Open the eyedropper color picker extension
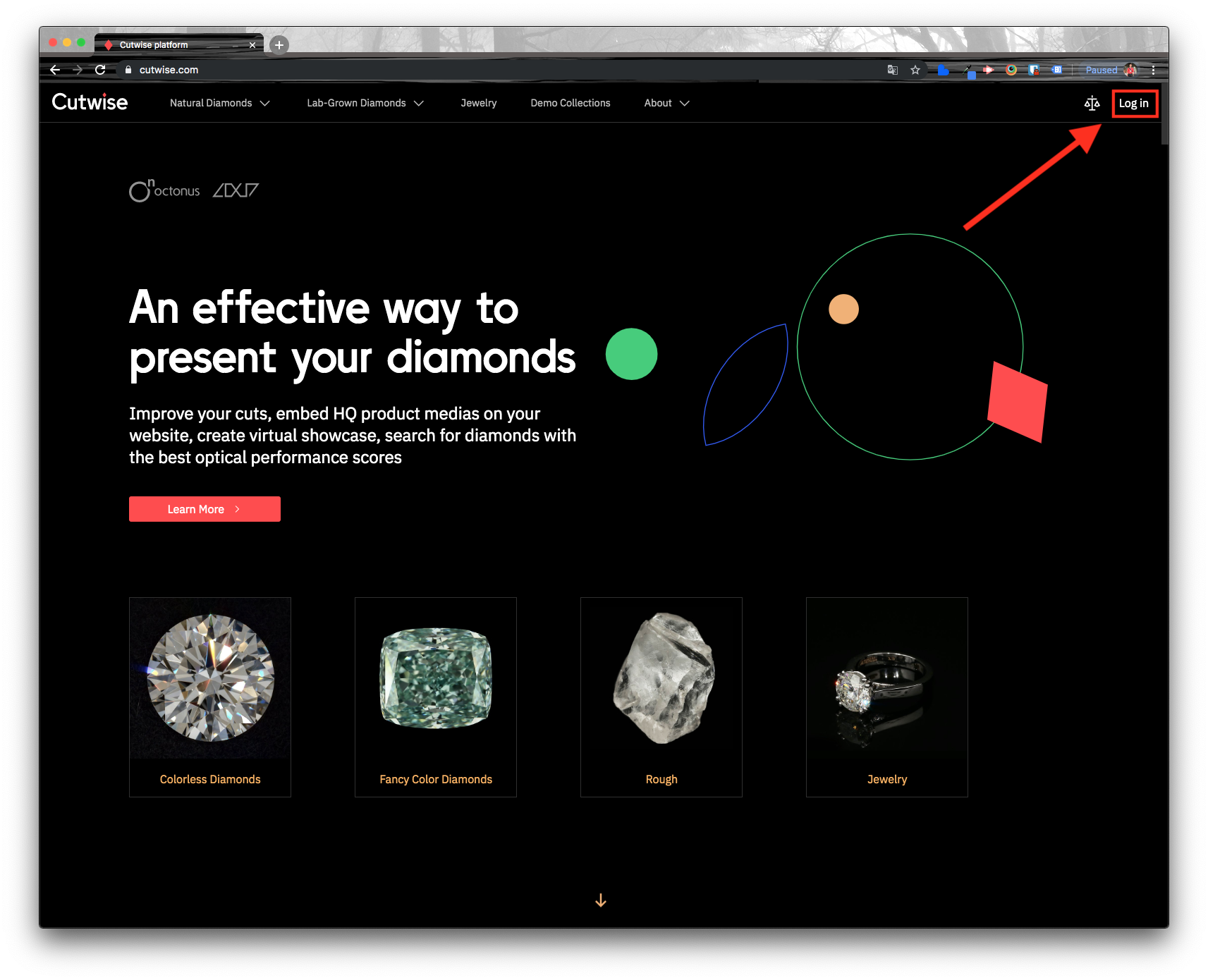The height and width of the screenshot is (980, 1208). click(x=968, y=71)
